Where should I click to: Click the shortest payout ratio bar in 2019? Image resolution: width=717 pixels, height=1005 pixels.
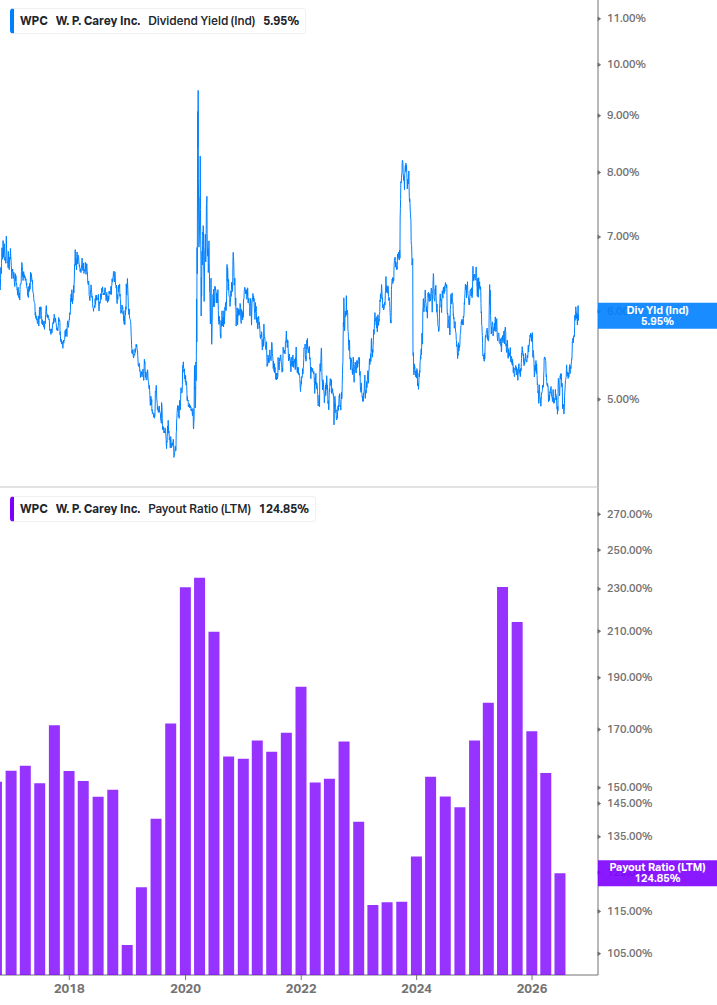pyautogui.click(x=127, y=959)
